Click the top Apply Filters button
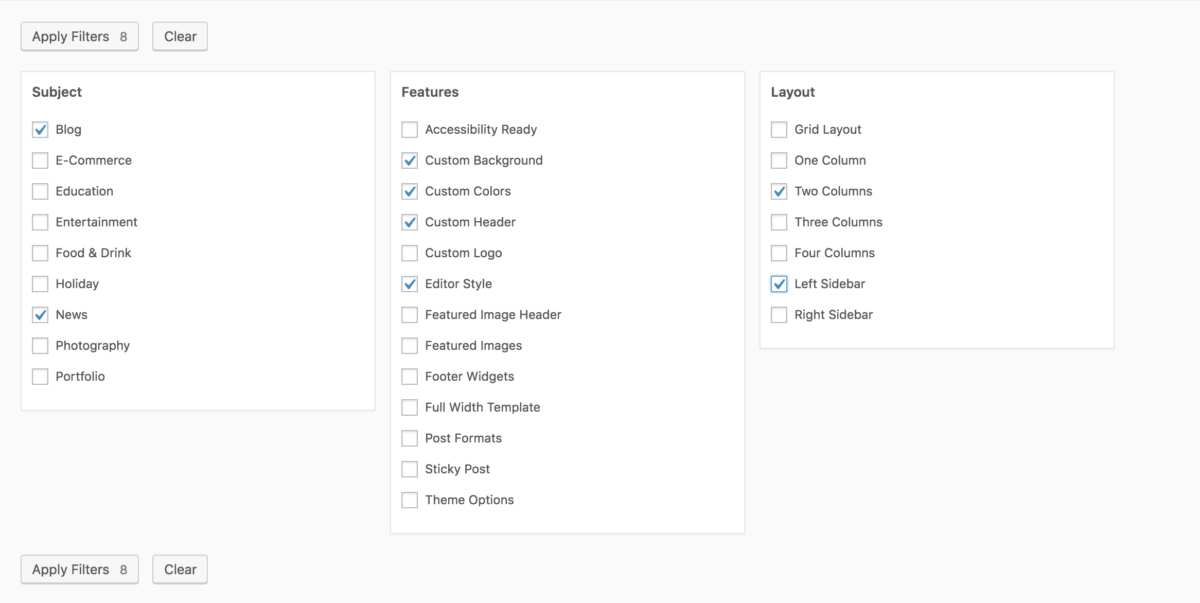Image resolution: width=1200 pixels, height=603 pixels. pos(79,36)
